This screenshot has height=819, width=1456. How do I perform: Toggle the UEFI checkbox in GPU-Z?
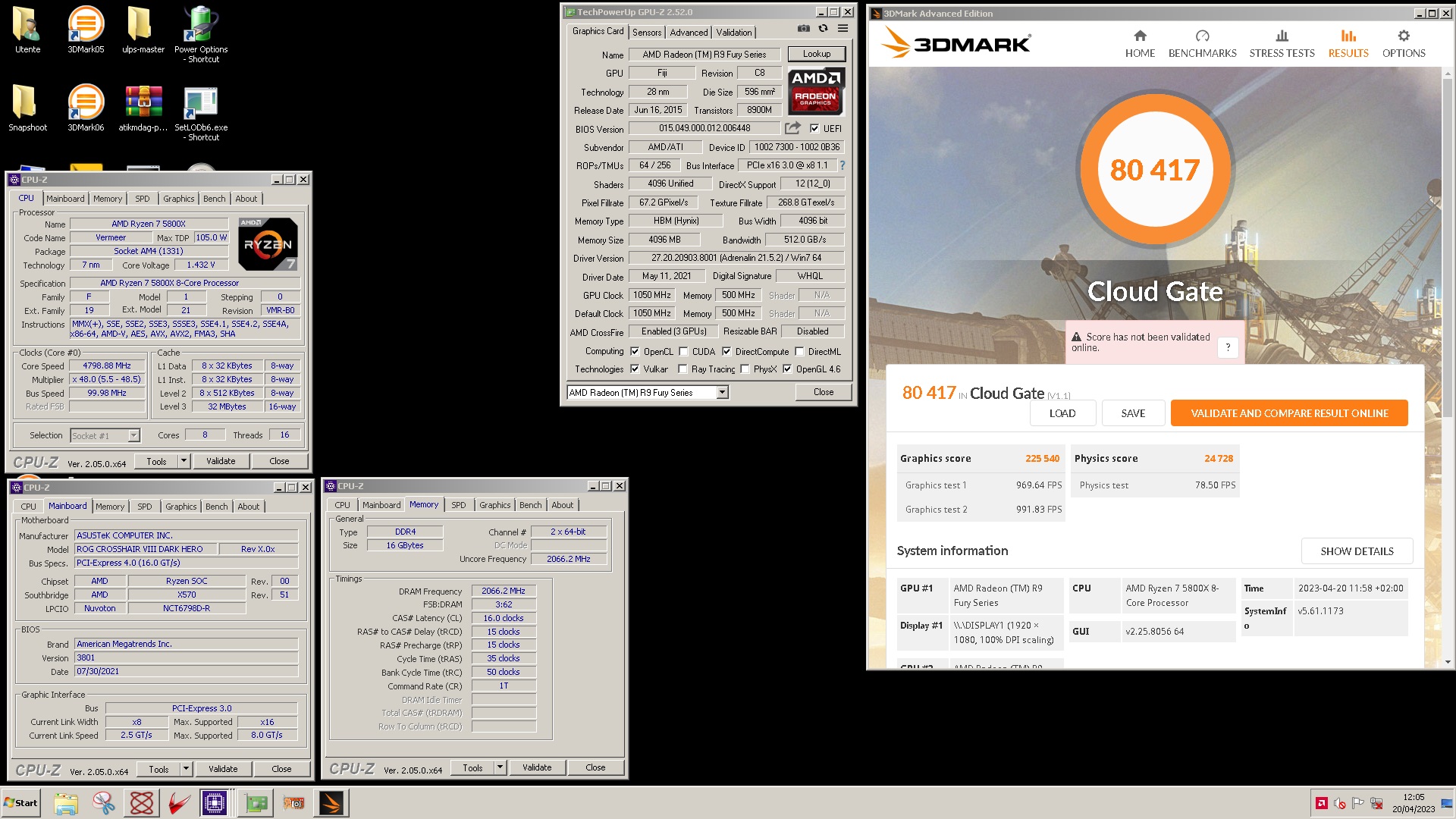(814, 128)
